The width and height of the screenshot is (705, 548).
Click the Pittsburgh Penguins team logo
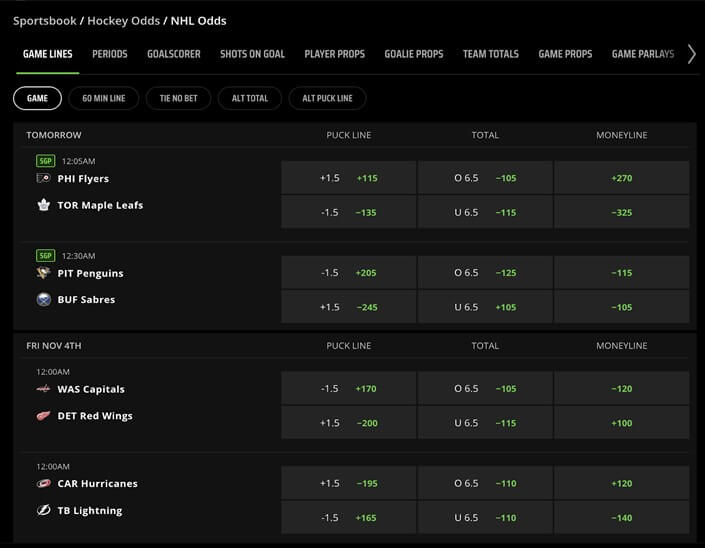tap(43, 273)
